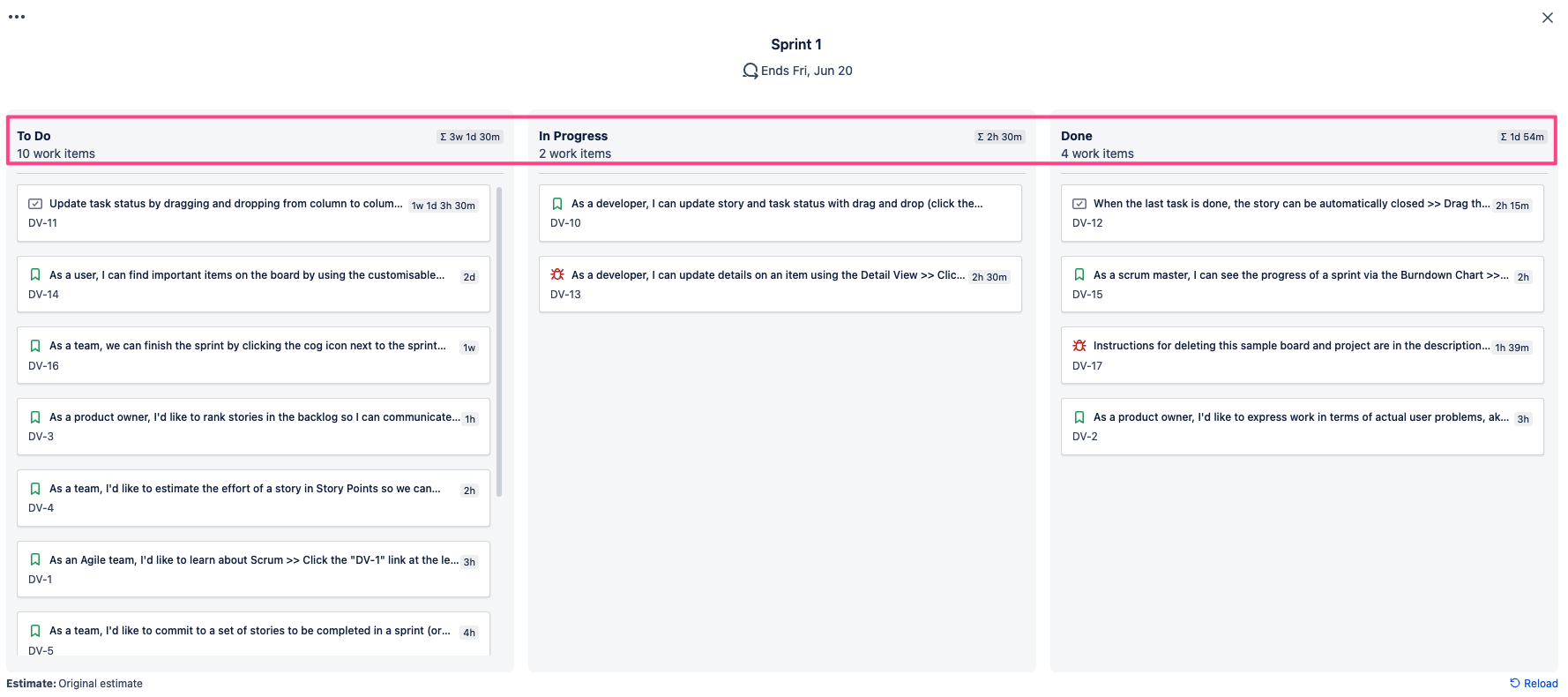Click the task checkbox icon on DV-11
This screenshot has width=1568, height=697.
coord(35,204)
